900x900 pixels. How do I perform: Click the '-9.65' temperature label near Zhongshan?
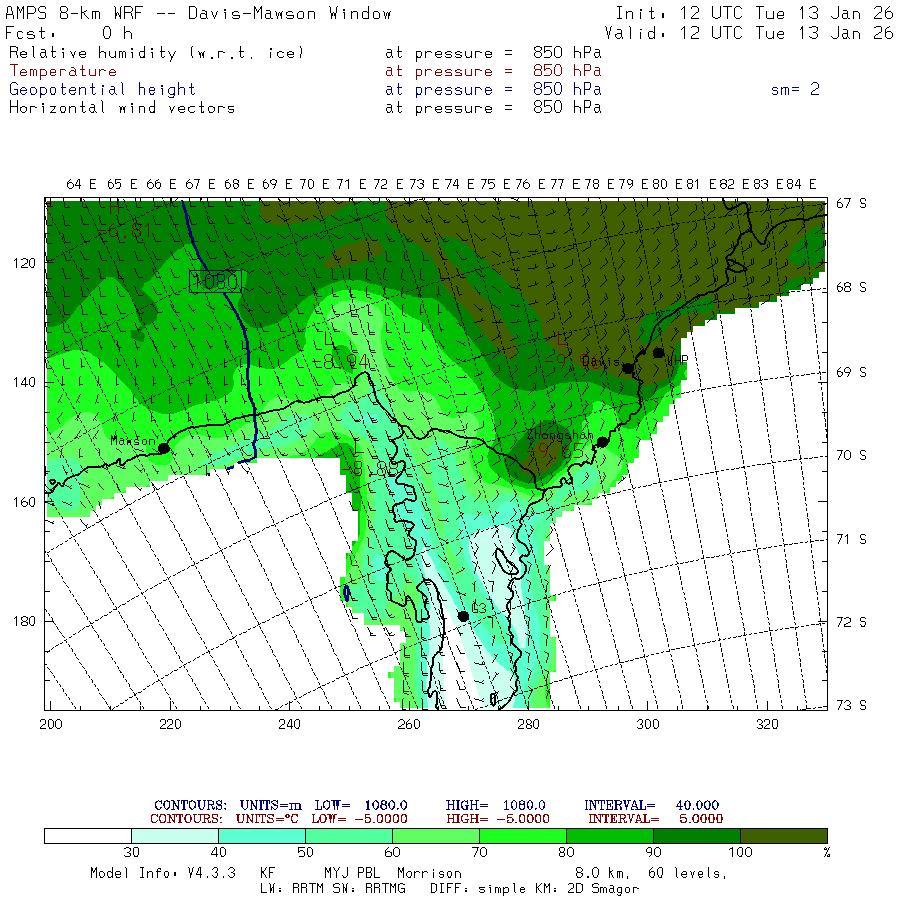pos(556,451)
